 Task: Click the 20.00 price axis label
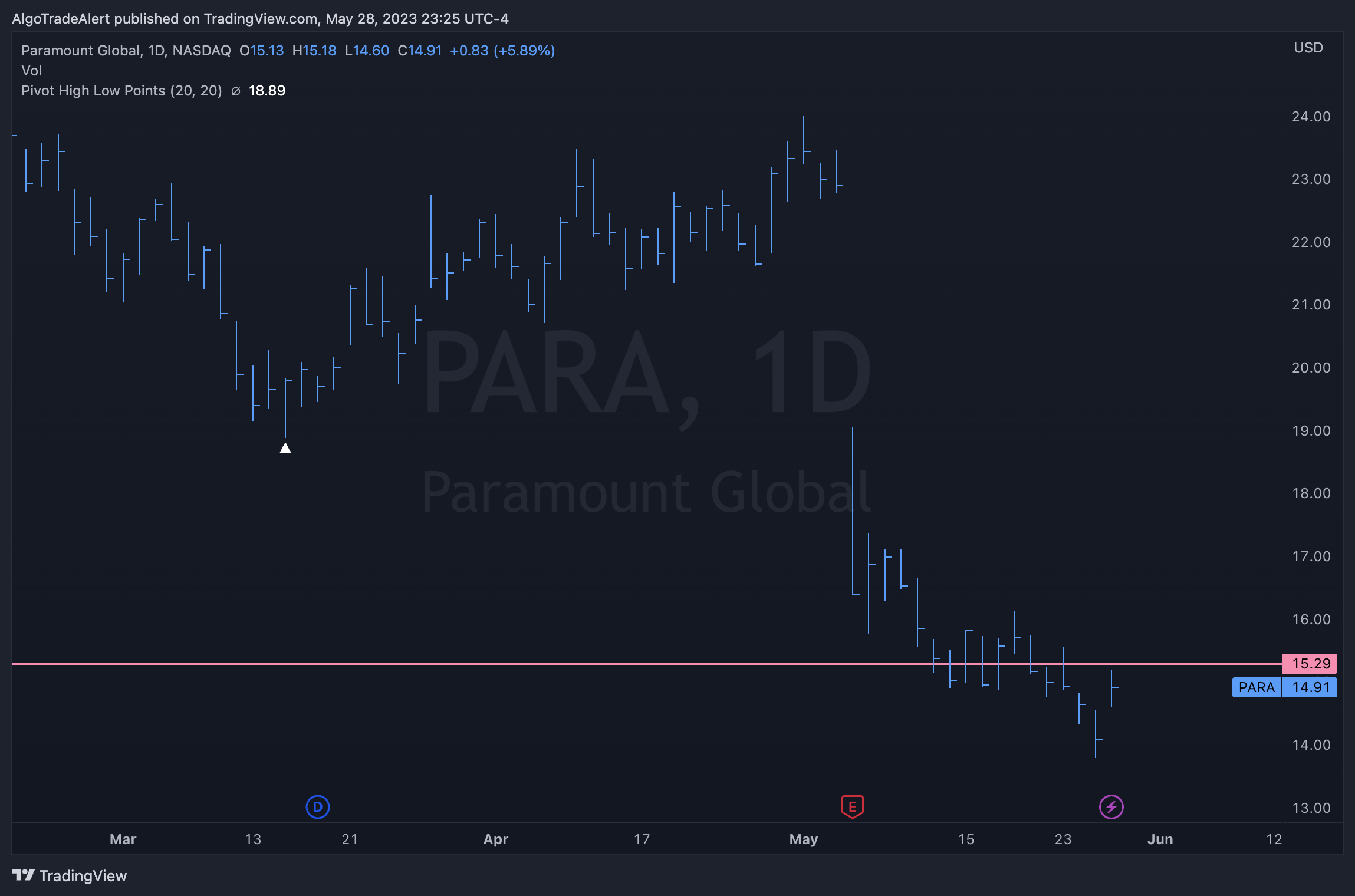[x=1311, y=368]
